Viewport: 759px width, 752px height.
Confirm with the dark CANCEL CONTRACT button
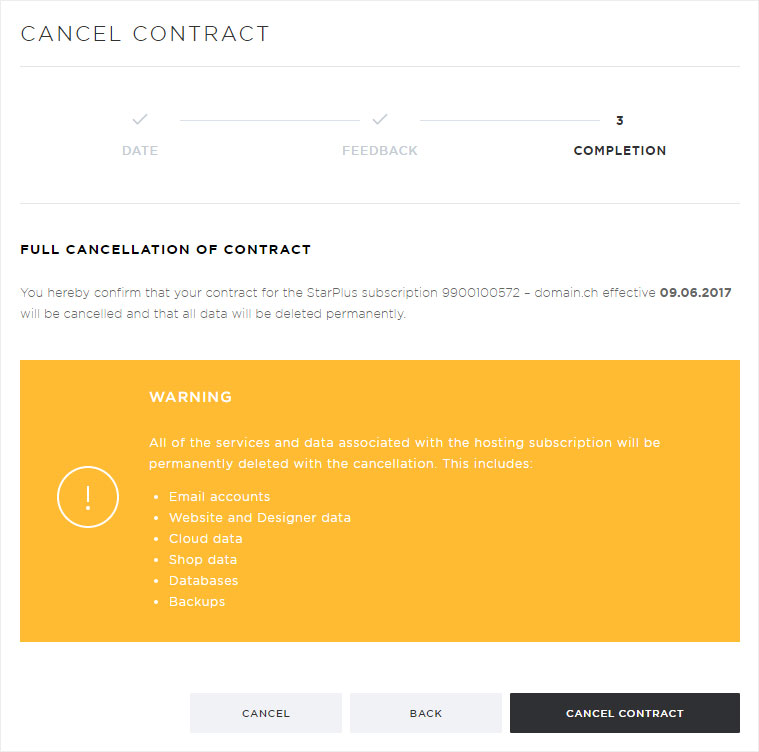(x=624, y=713)
